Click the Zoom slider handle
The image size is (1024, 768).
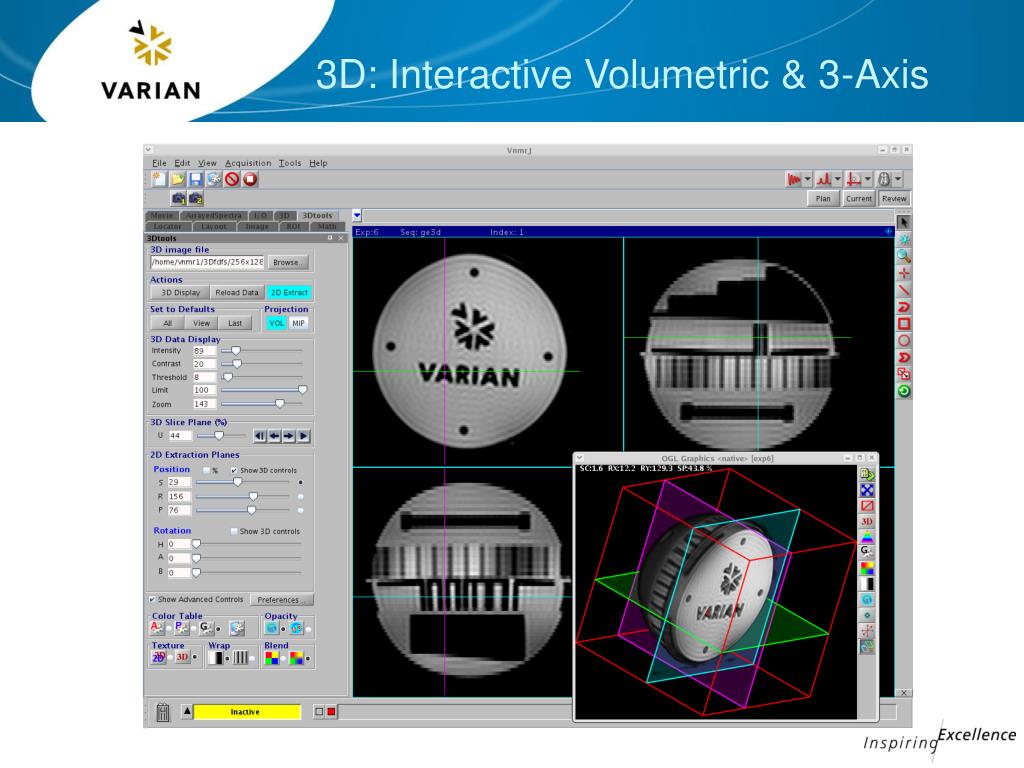click(x=280, y=404)
